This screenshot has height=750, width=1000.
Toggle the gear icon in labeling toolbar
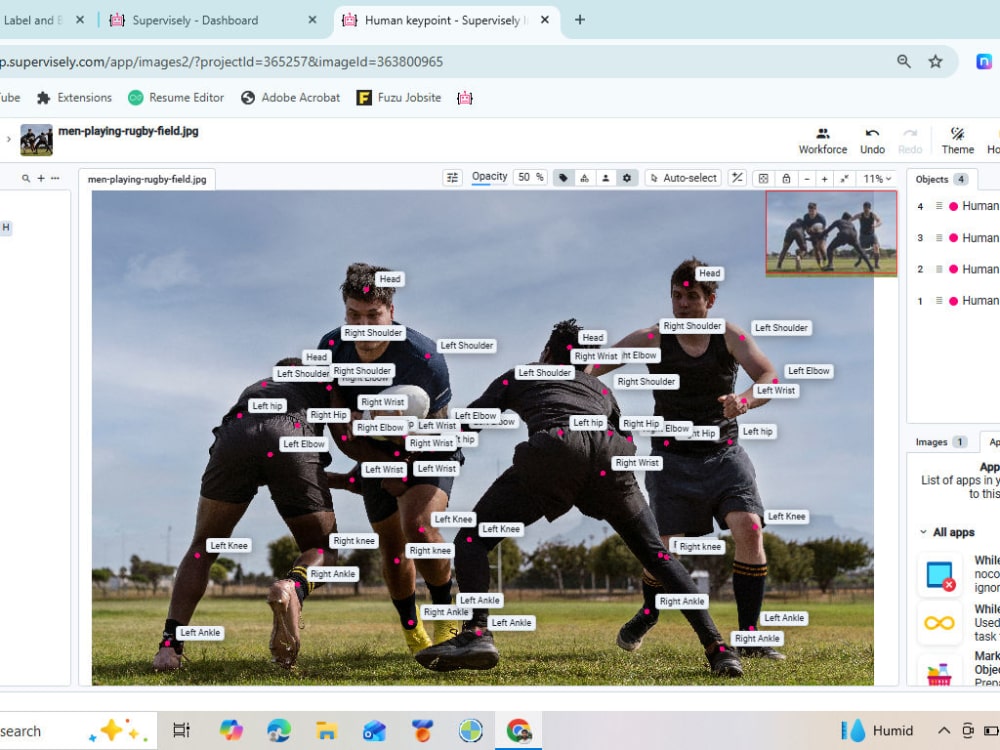click(x=627, y=178)
